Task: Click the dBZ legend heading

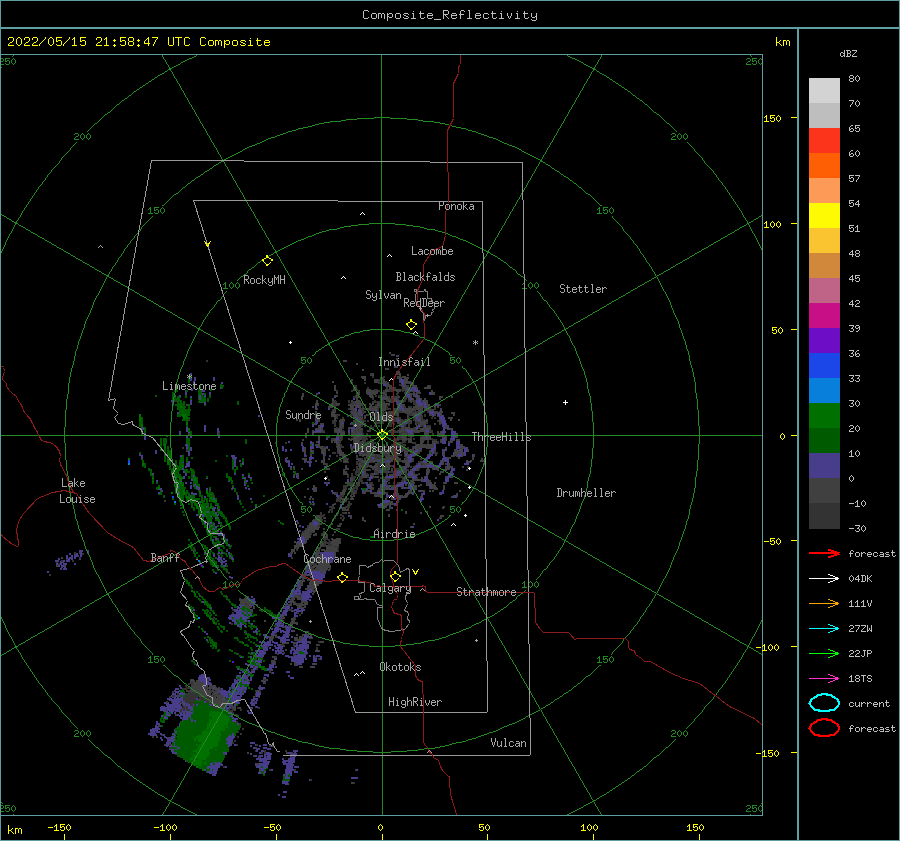Action: tap(848, 54)
